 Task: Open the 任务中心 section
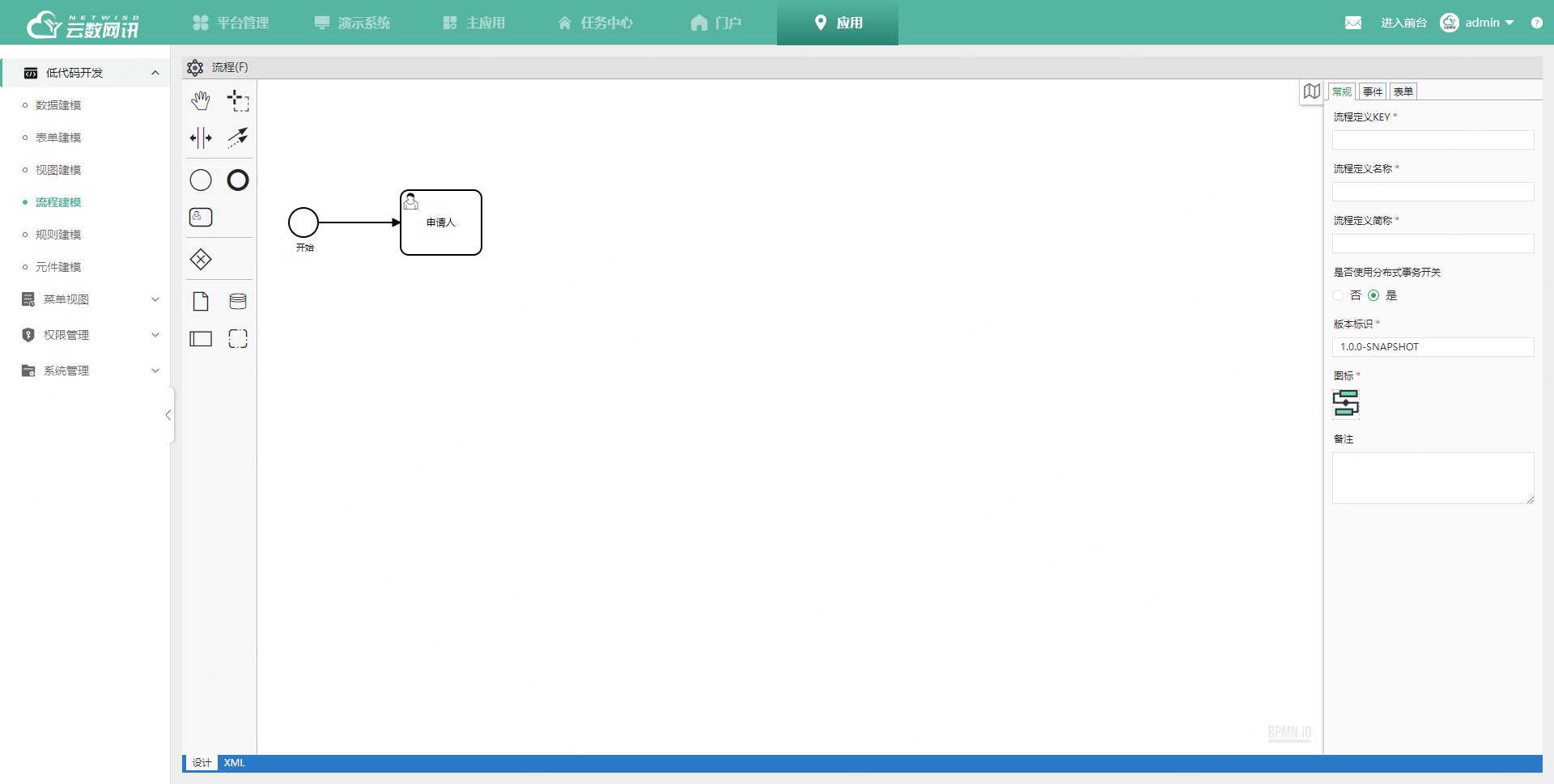595,22
